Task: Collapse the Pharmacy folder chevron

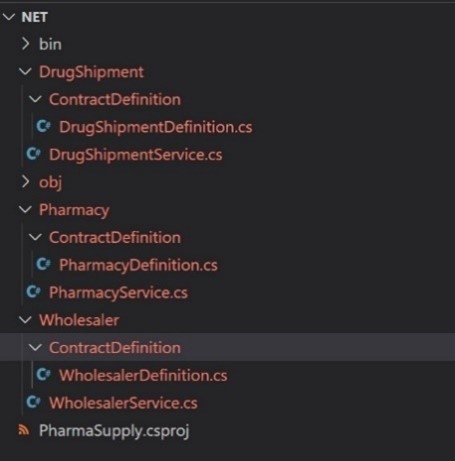Action: (x=25, y=209)
